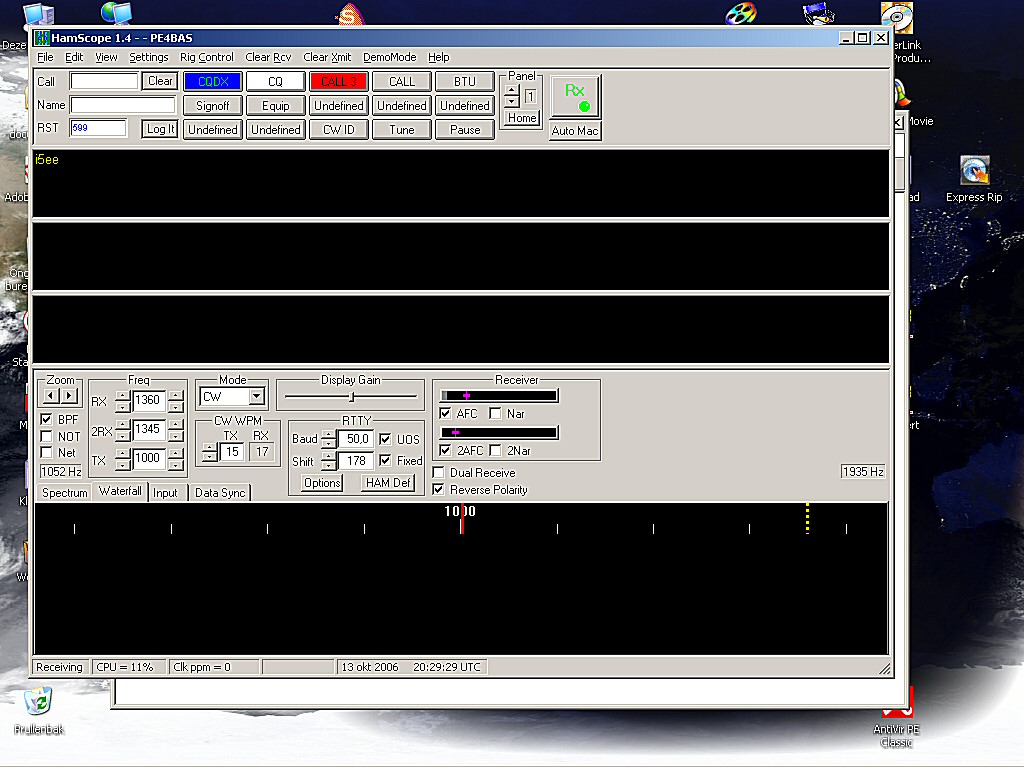Click Clear Xmit menu item
The height and width of the screenshot is (768, 1024).
[327, 57]
